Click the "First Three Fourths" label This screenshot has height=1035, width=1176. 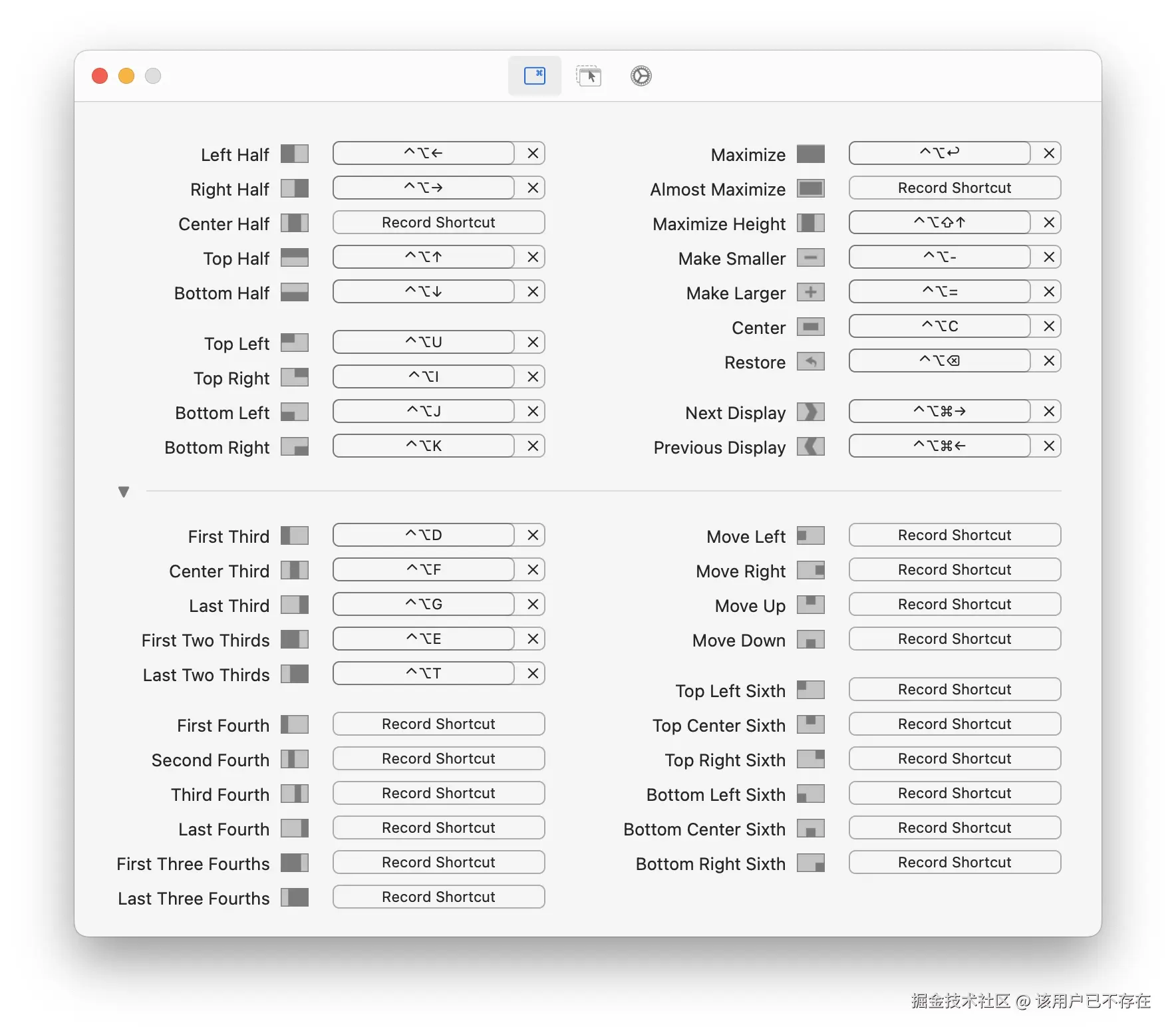pyautogui.click(x=193, y=864)
